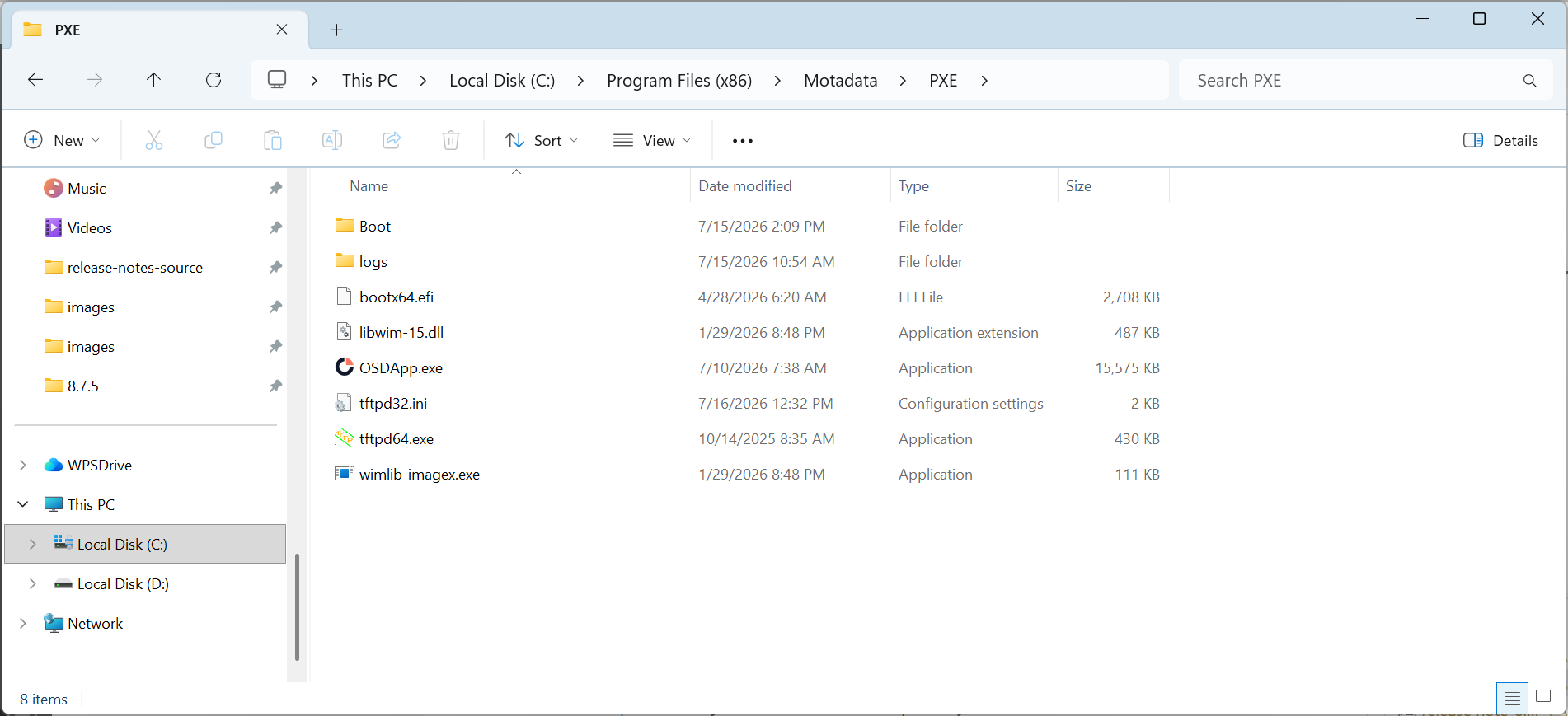Refresh the PXE folder view
Viewport: 1568px width, 716px height.
point(214,80)
